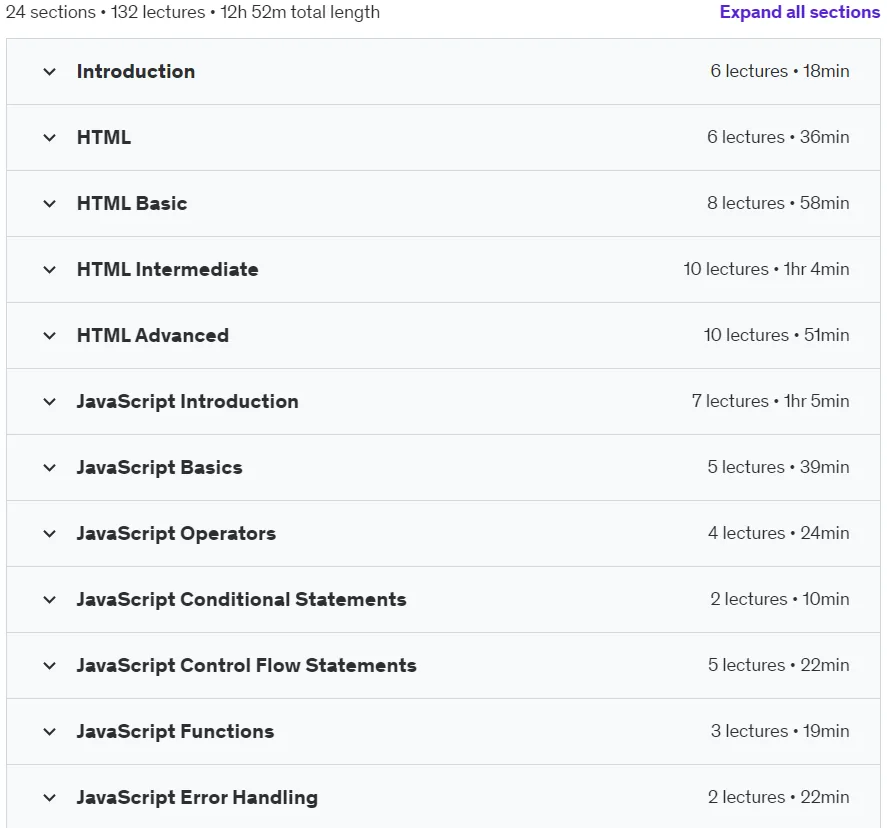Click the JavaScript Operators chevron icon
Viewport: 887px width, 828px height.
50,533
